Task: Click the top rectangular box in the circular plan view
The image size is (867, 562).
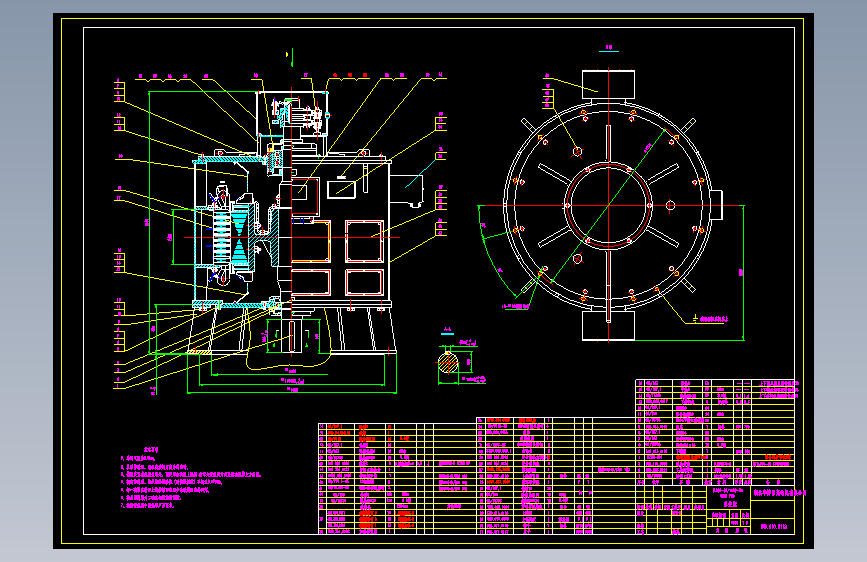Action: [x=608, y=85]
